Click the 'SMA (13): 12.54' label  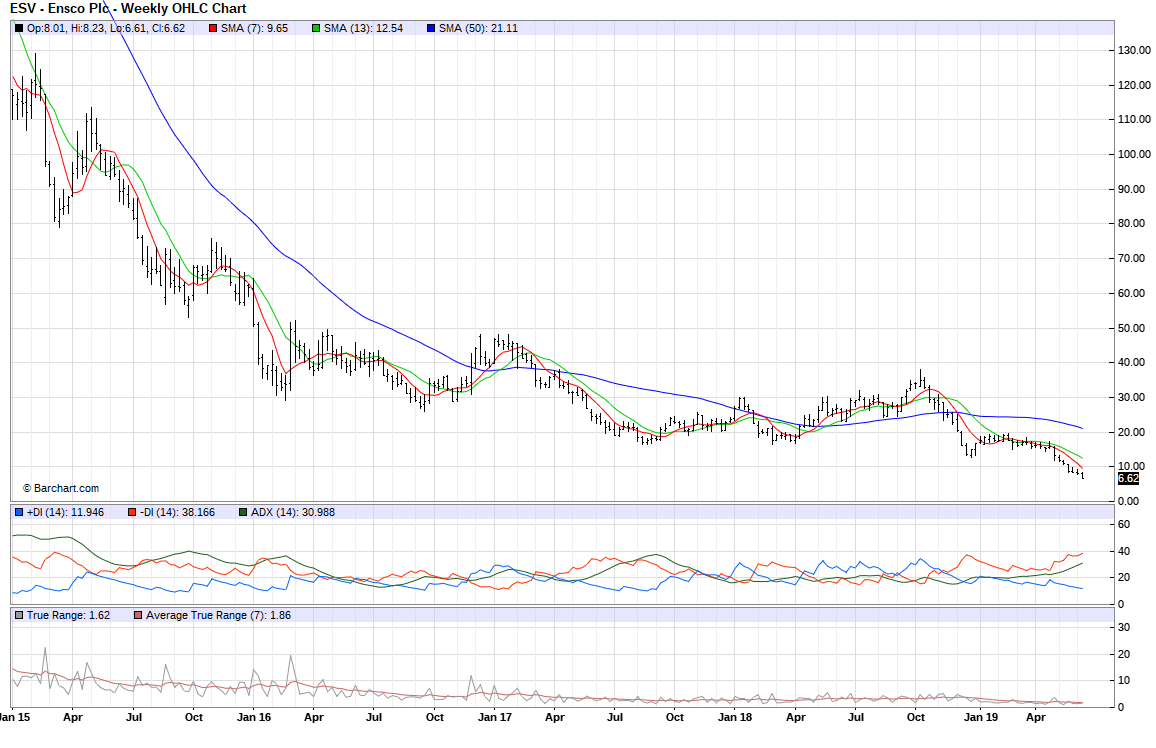[x=363, y=29]
